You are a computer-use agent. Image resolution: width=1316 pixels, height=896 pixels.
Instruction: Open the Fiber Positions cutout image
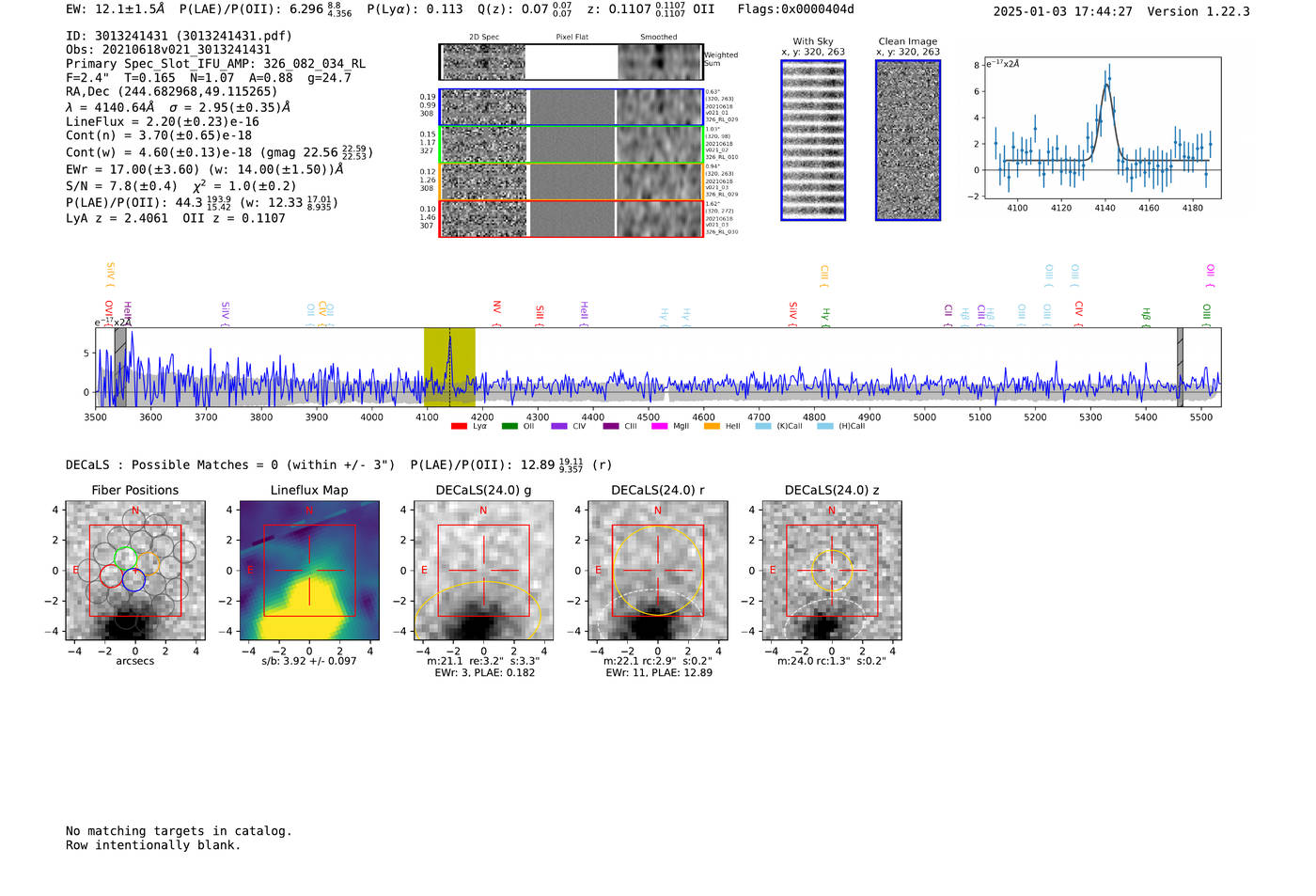135,571
